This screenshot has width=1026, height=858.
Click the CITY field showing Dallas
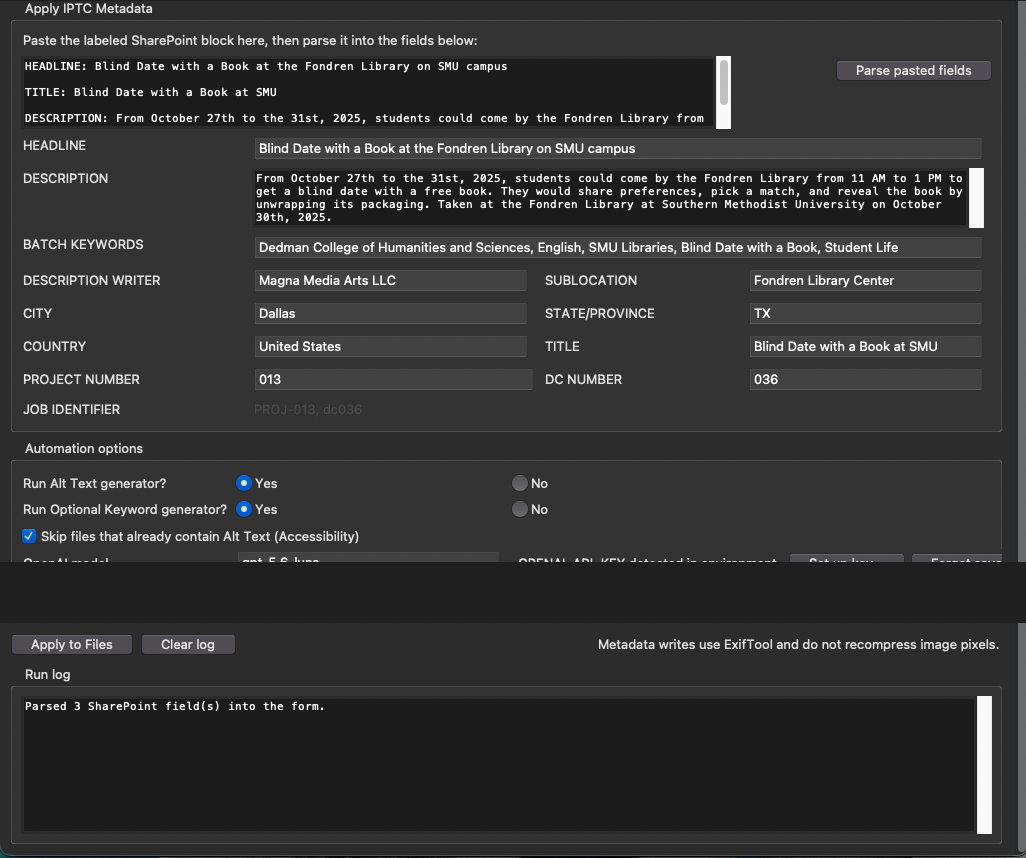click(x=391, y=313)
